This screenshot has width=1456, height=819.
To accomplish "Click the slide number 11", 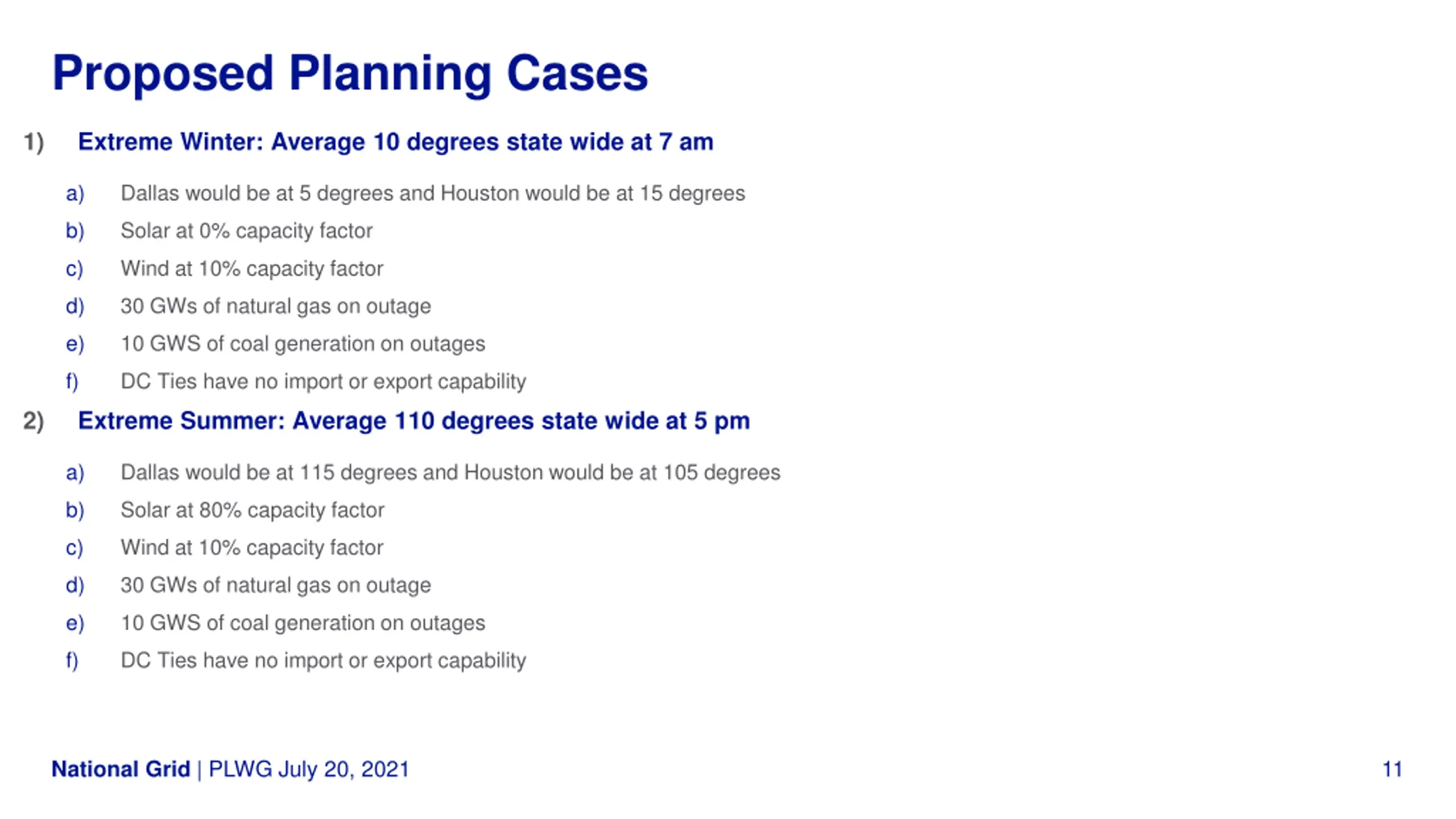I will (1392, 770).
